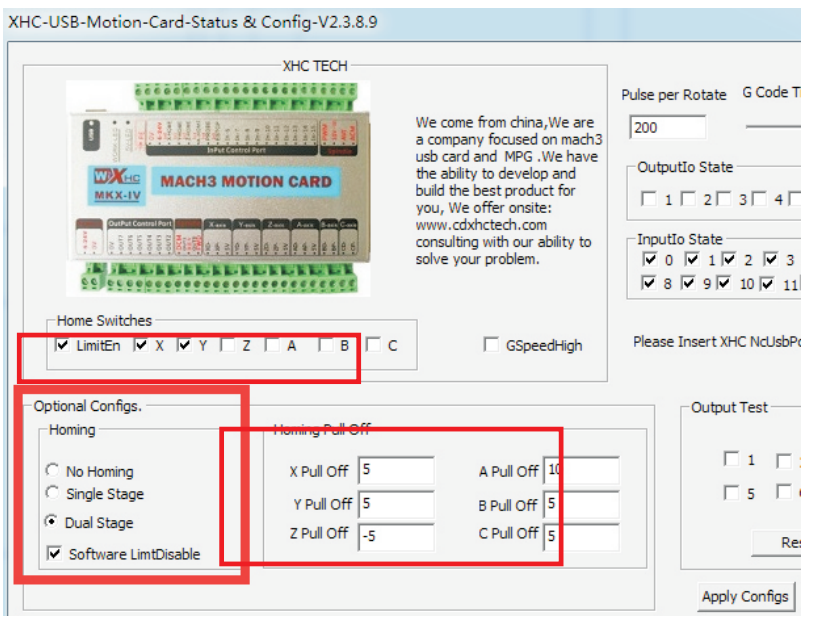Screen dimensions: 813x625
Task: Enable the B home switch checkbox
Action: pyautogui.click(x=326, y=345)
